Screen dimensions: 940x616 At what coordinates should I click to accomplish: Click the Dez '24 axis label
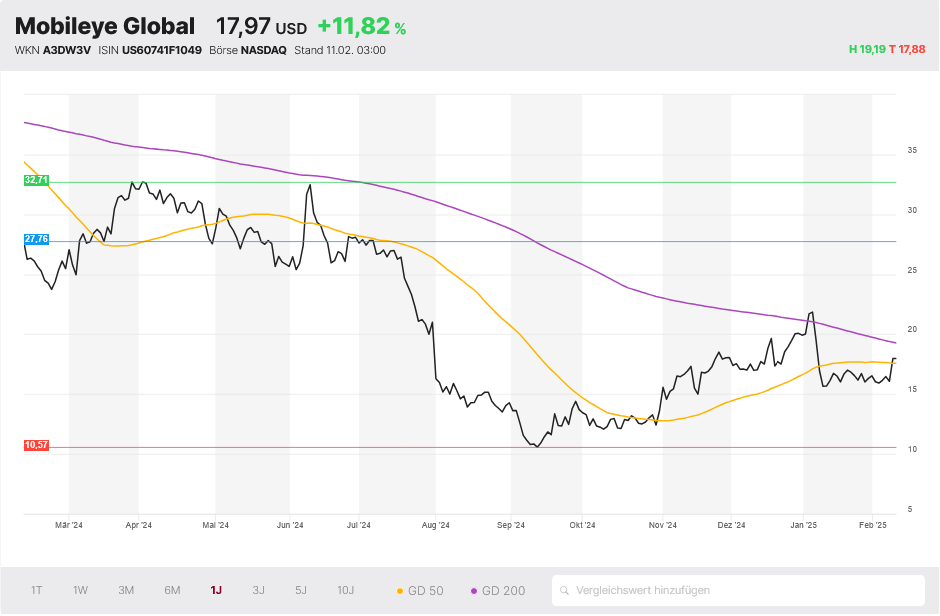click(731, 526)
